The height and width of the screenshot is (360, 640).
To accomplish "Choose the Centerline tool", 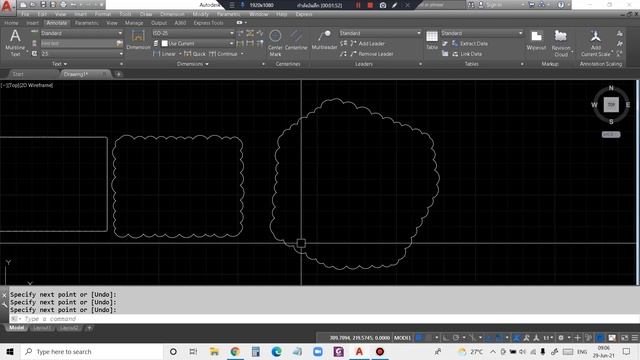I will (296, 40).
